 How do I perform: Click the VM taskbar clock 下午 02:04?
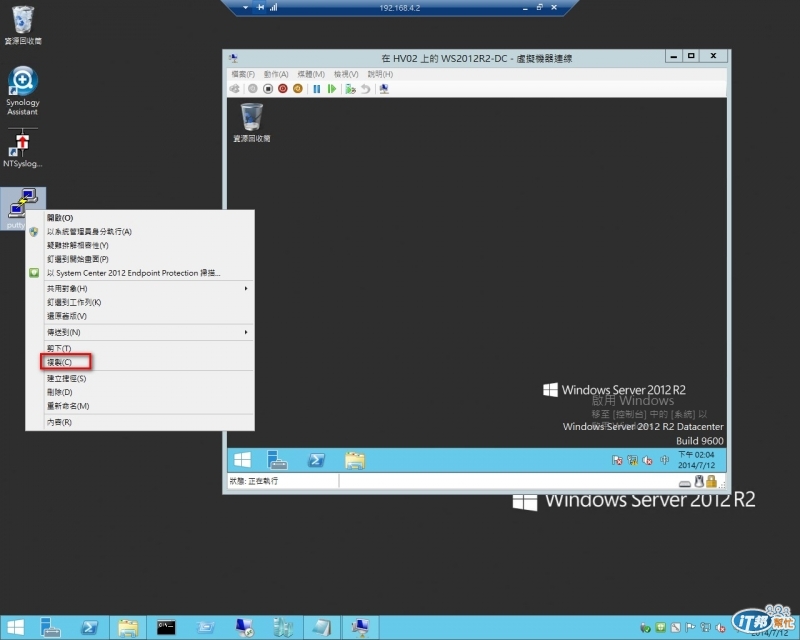[696, 460]
